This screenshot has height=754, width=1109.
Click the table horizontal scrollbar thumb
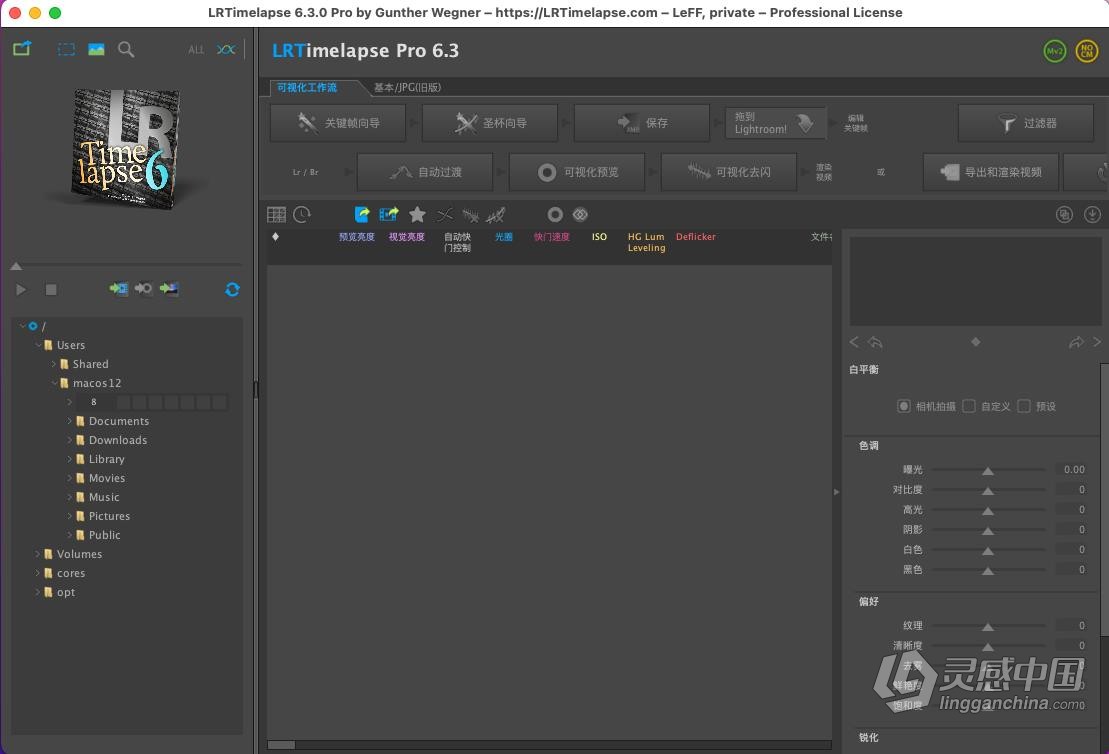(x=281, y=745)
